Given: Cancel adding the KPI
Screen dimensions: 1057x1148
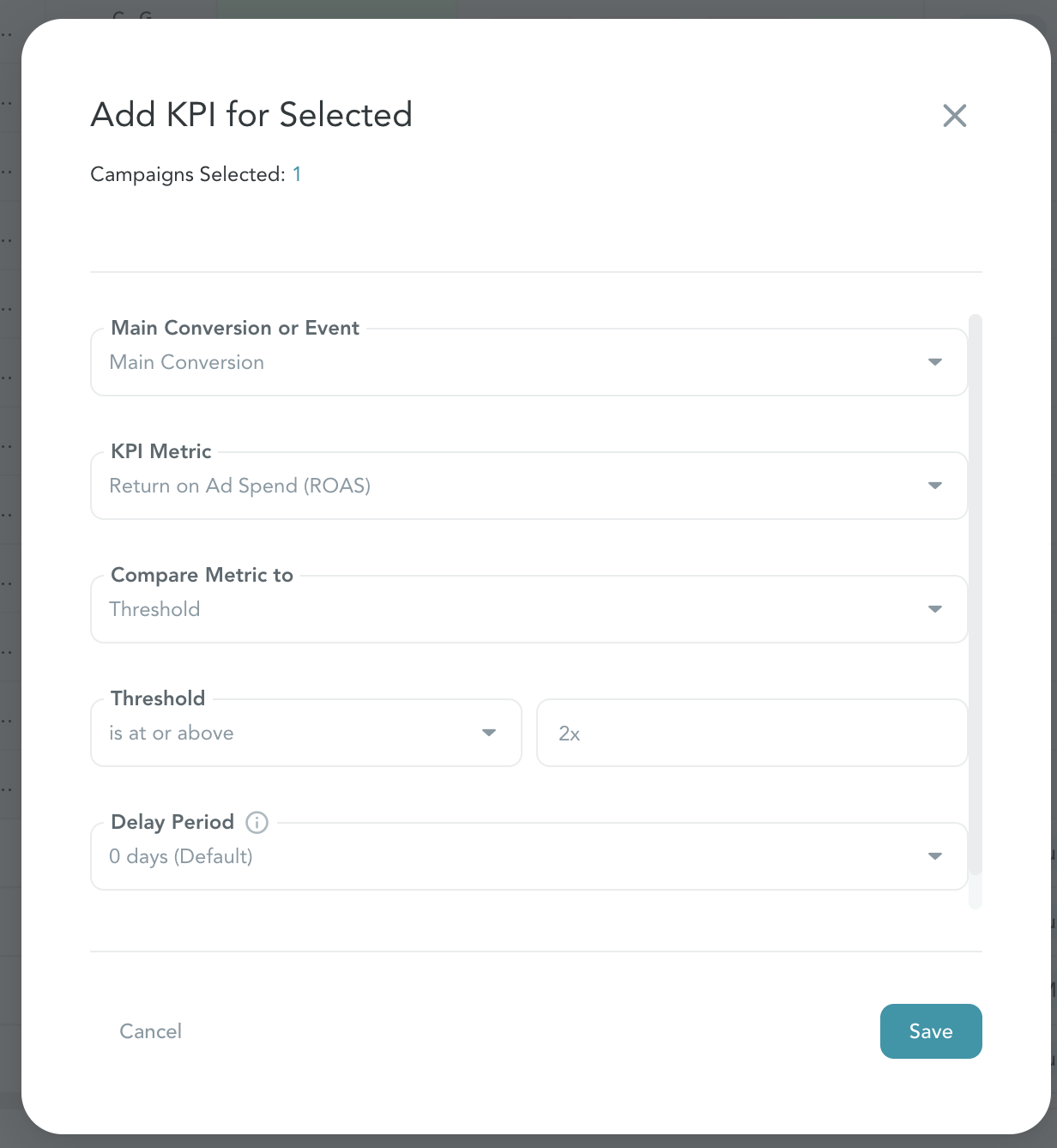Looking at the screenshot, I should click(x=150, y=1031).
